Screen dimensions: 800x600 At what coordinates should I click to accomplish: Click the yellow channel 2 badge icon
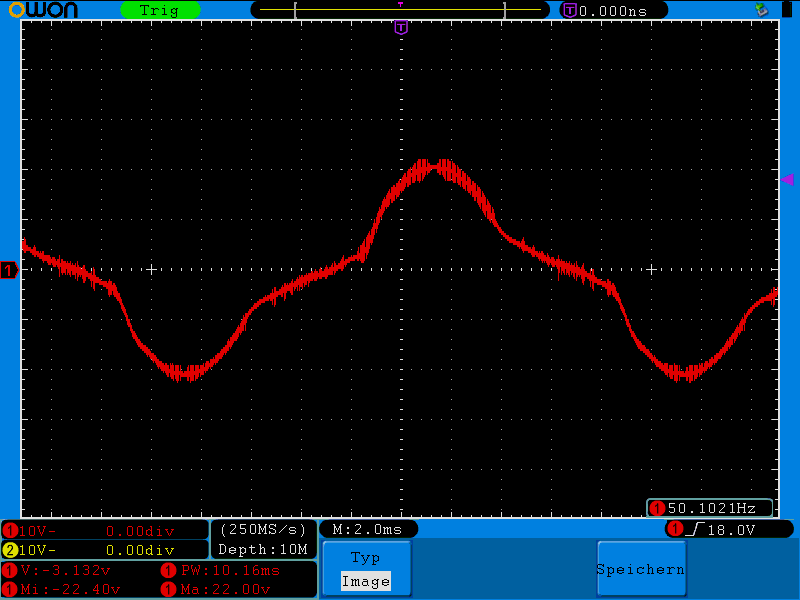point(10,550)
